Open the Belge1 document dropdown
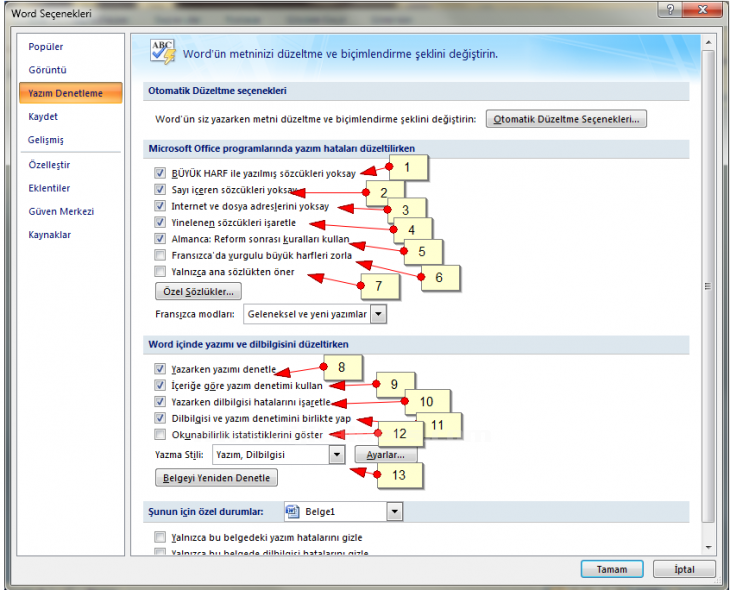 point(394,512)
